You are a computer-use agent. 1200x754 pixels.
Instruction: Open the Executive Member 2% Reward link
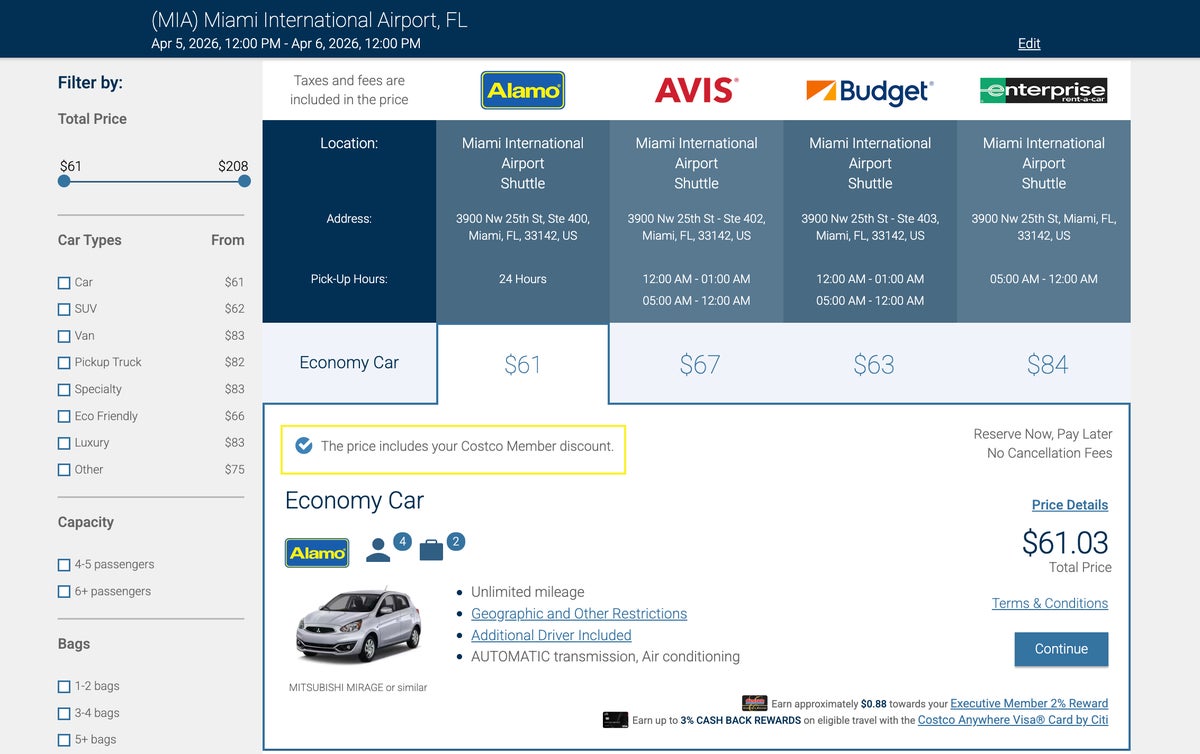pos(1029,703)
